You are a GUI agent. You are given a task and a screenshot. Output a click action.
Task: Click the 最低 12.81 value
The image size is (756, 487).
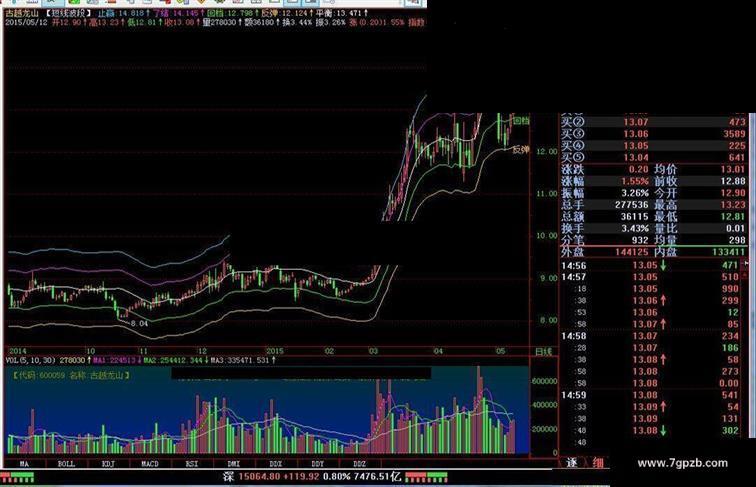(x=733, y=216)
